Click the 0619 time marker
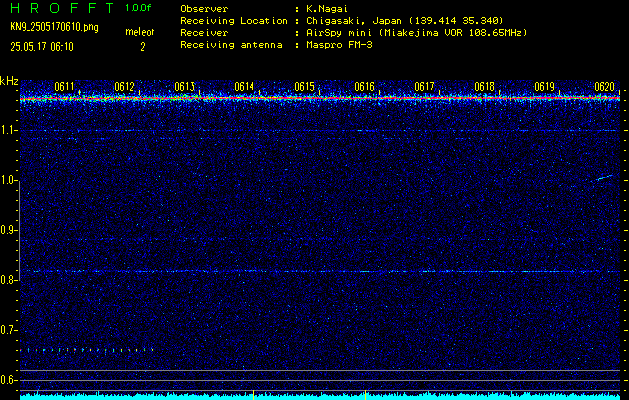 point(544,87)
